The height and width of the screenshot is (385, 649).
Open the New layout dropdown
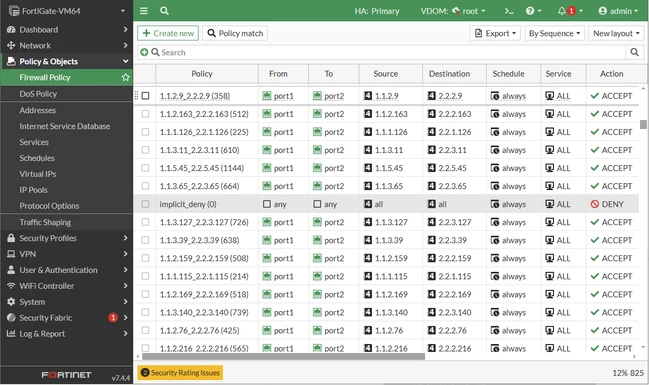615,33
